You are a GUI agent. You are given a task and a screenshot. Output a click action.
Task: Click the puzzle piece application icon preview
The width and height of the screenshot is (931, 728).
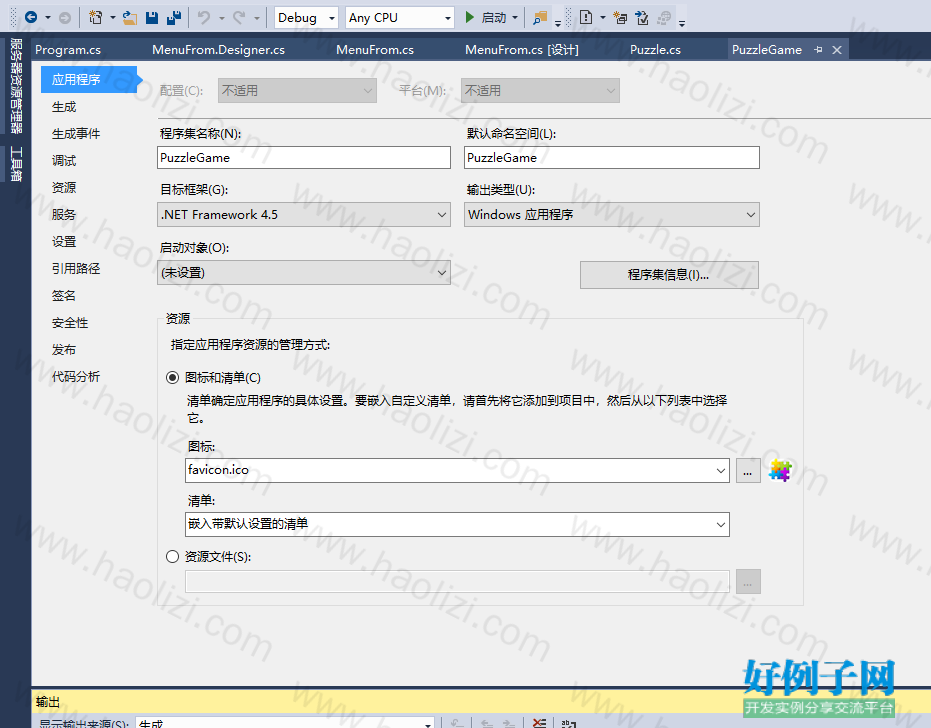click(780, 470)
